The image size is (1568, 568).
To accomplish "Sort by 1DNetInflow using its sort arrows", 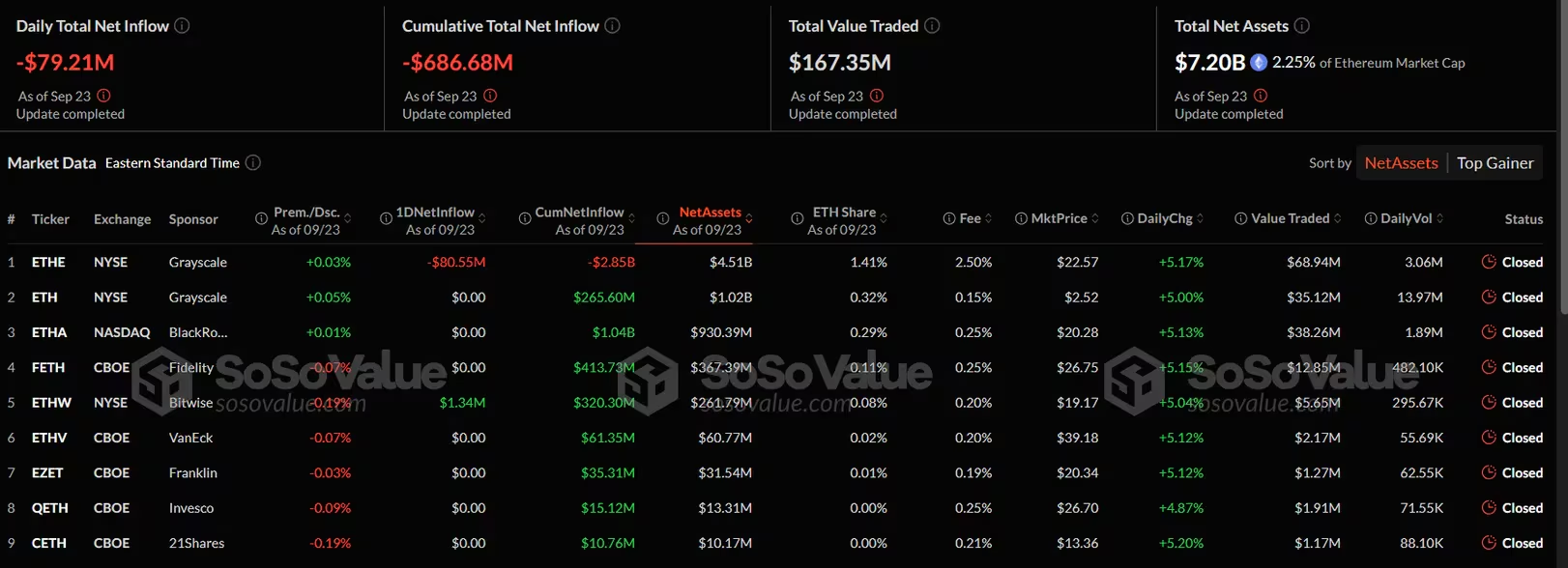I will (482, 219).
